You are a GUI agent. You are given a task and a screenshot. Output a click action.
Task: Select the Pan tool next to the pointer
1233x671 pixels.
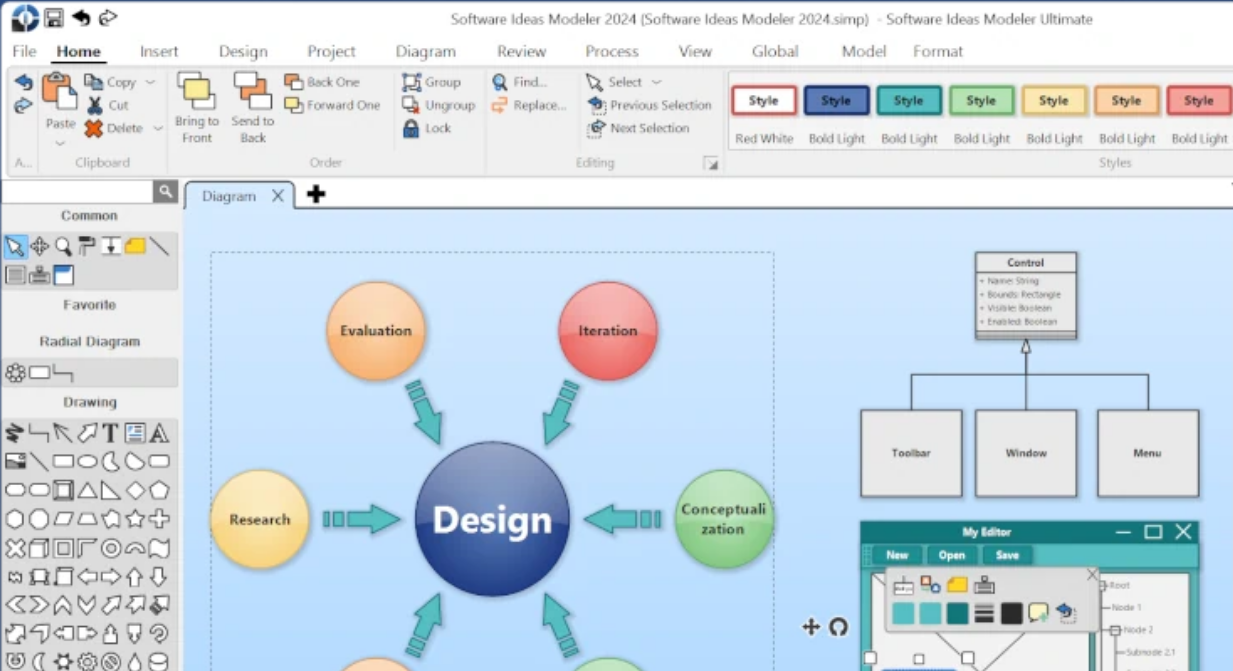[x=40, y=246]
